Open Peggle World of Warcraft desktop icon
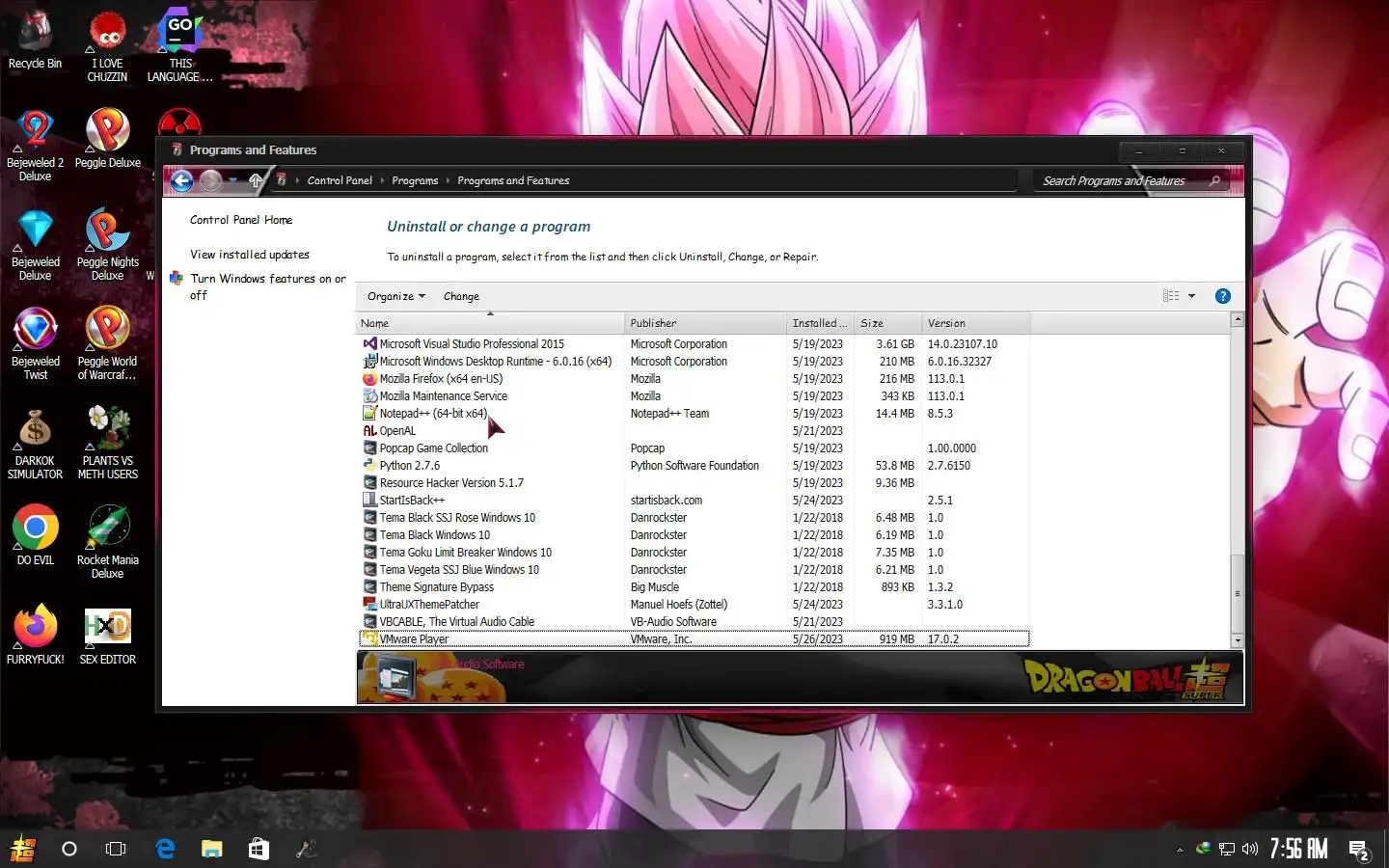 (107, 343)
